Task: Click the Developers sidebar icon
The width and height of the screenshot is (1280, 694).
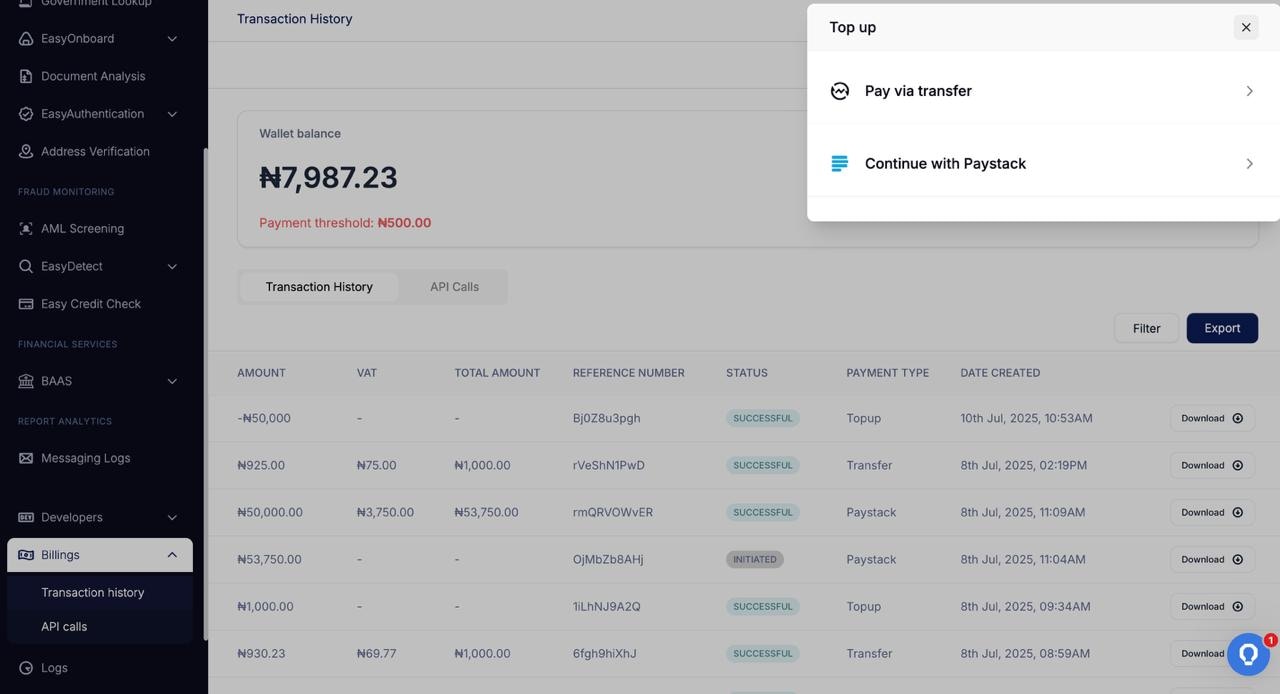Action: pyautogui.click(x=25, y=517)
